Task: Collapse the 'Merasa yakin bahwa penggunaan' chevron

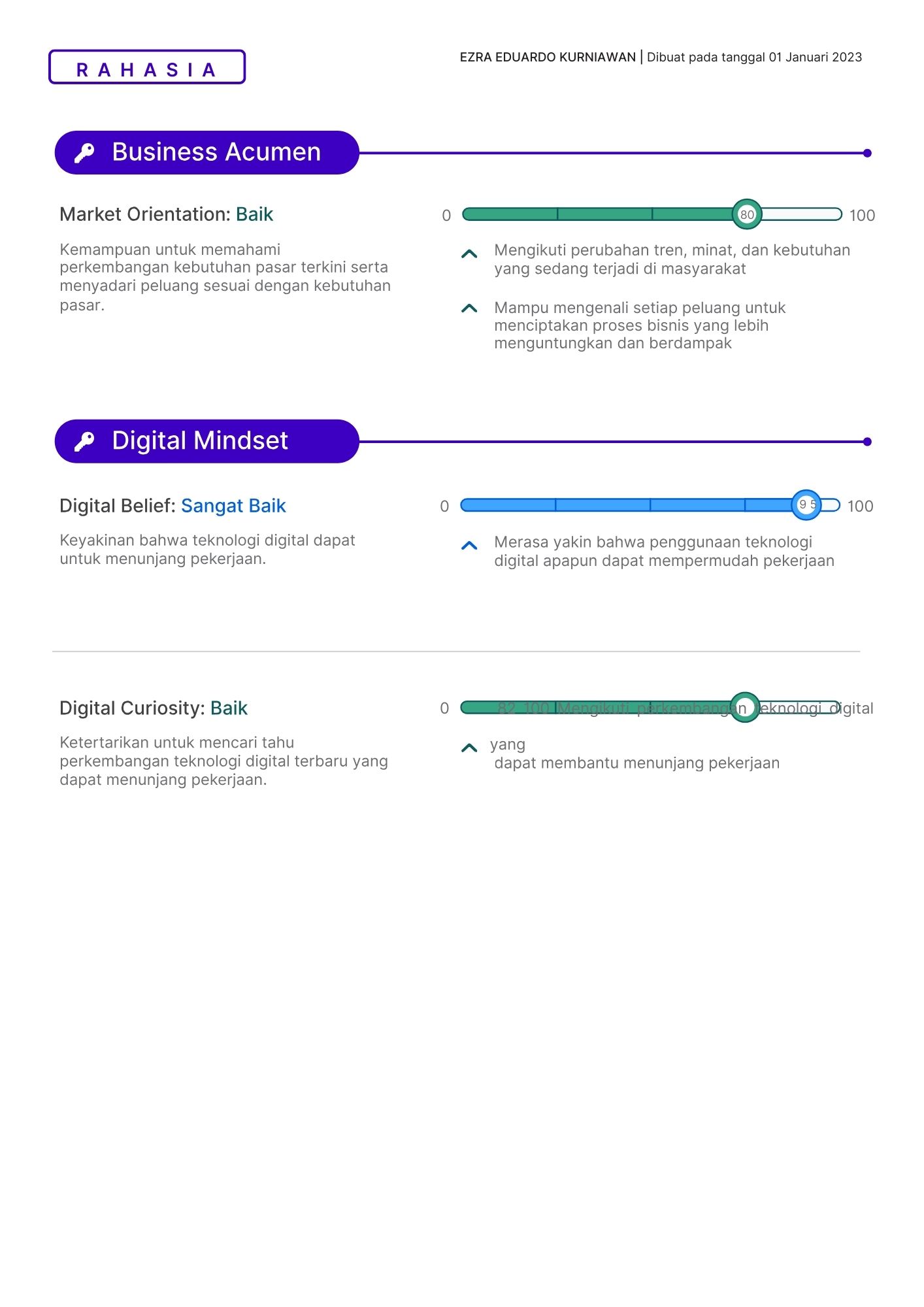Action: pos(469,545)
